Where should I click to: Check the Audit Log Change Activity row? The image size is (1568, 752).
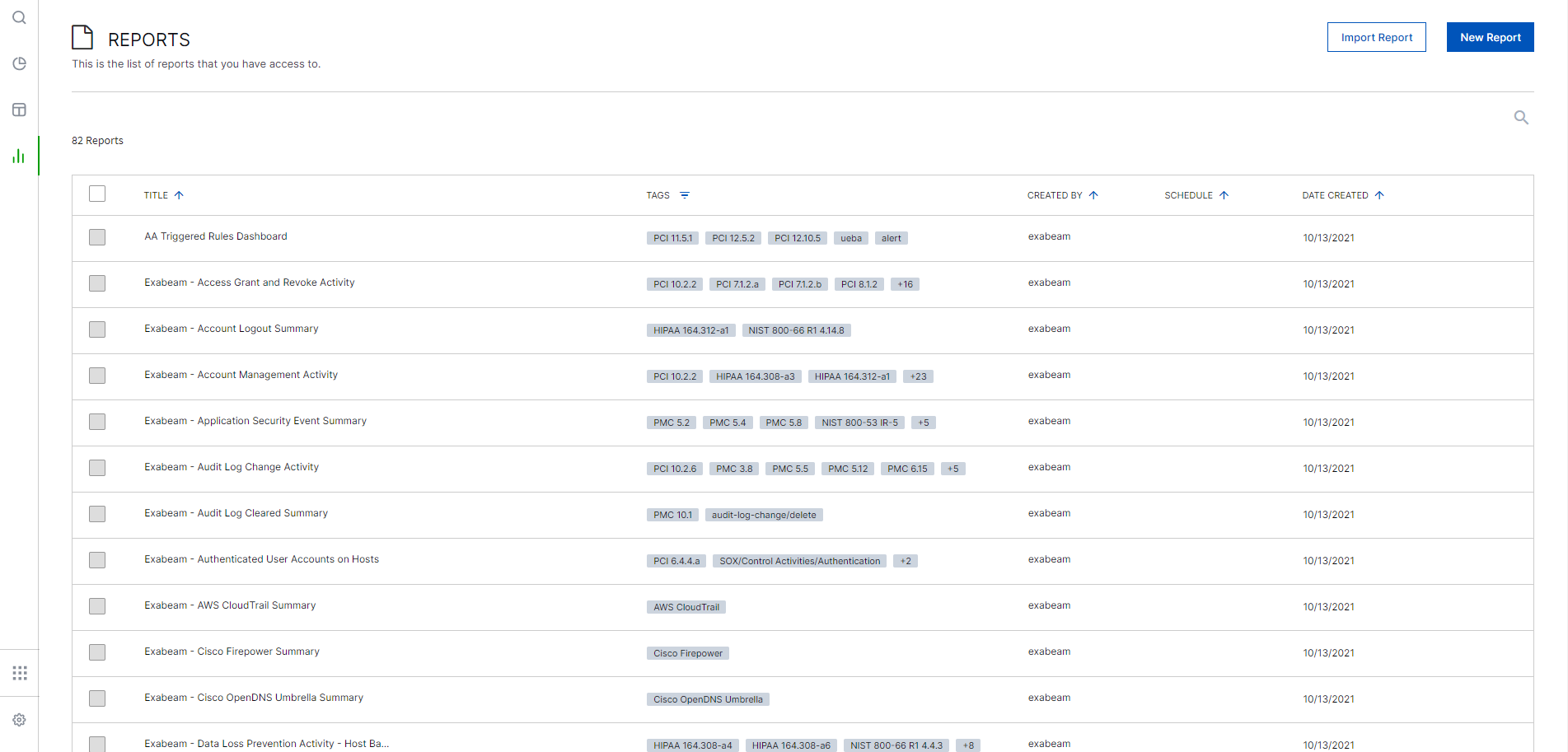(97, 468)
